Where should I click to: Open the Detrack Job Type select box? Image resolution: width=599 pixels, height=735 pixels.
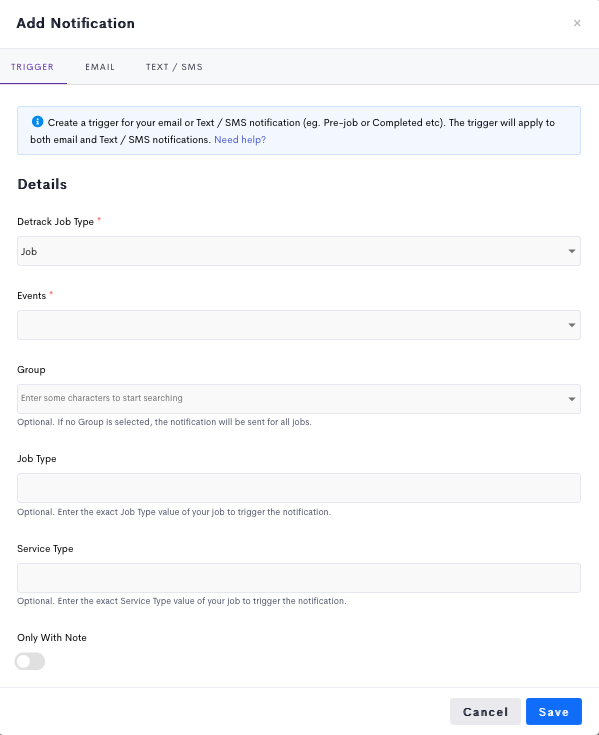[x=299, y=251]
